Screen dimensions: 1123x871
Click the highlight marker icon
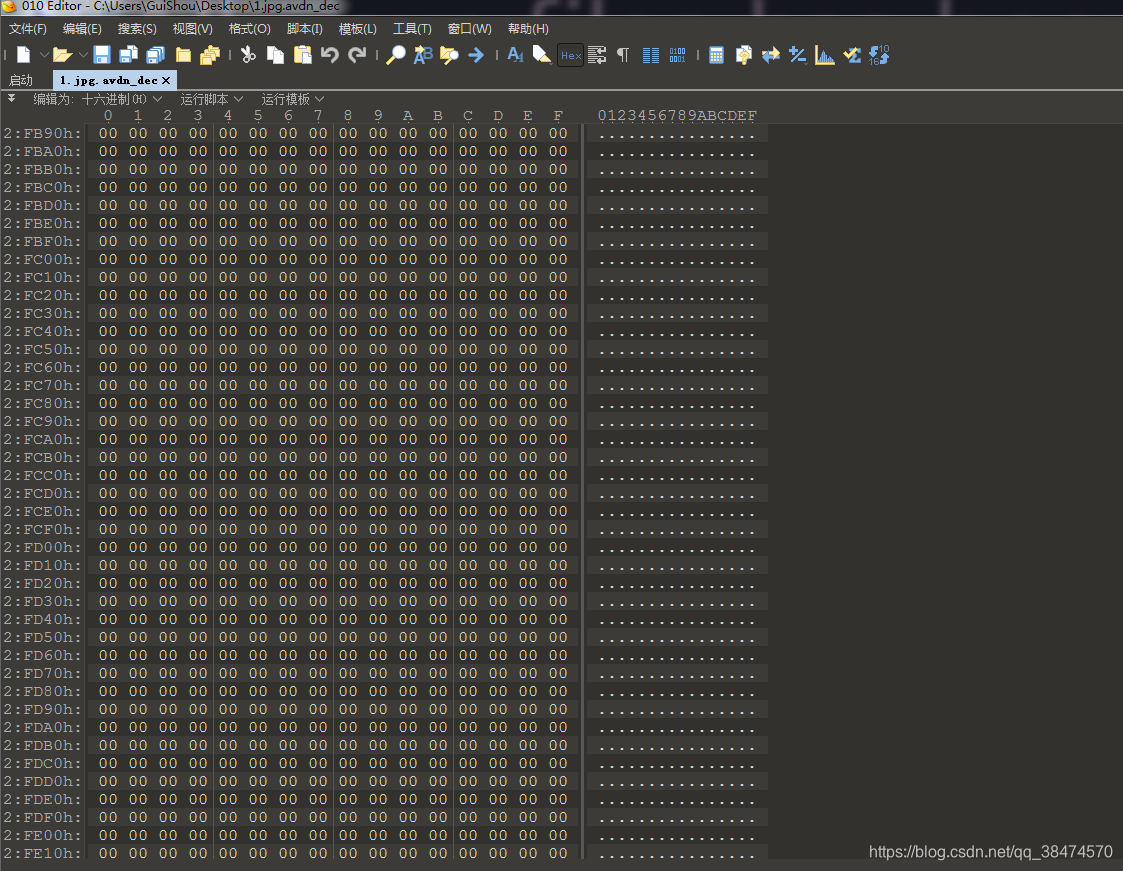coord(542,55)
